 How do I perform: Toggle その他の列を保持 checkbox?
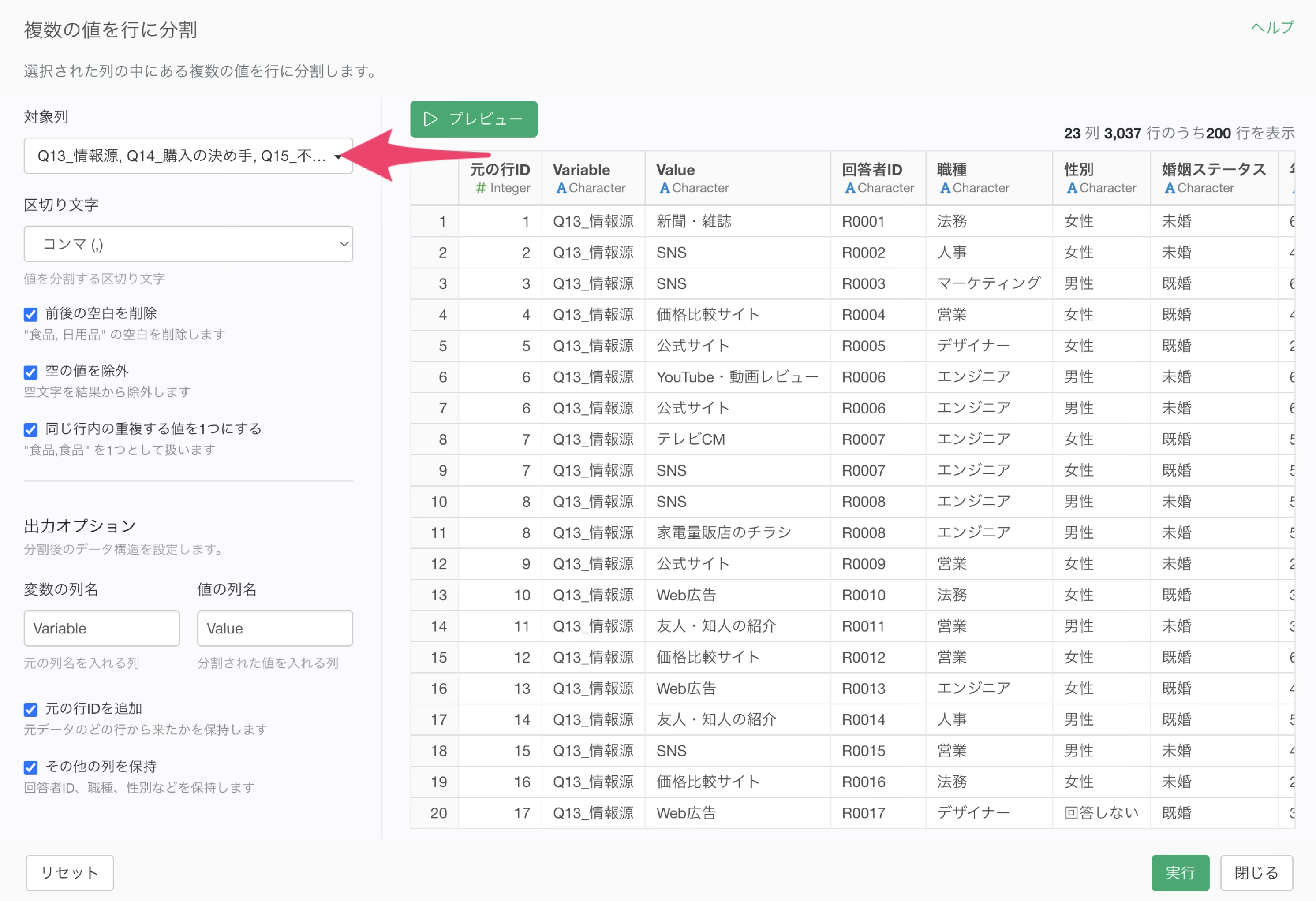coord(30,767)
